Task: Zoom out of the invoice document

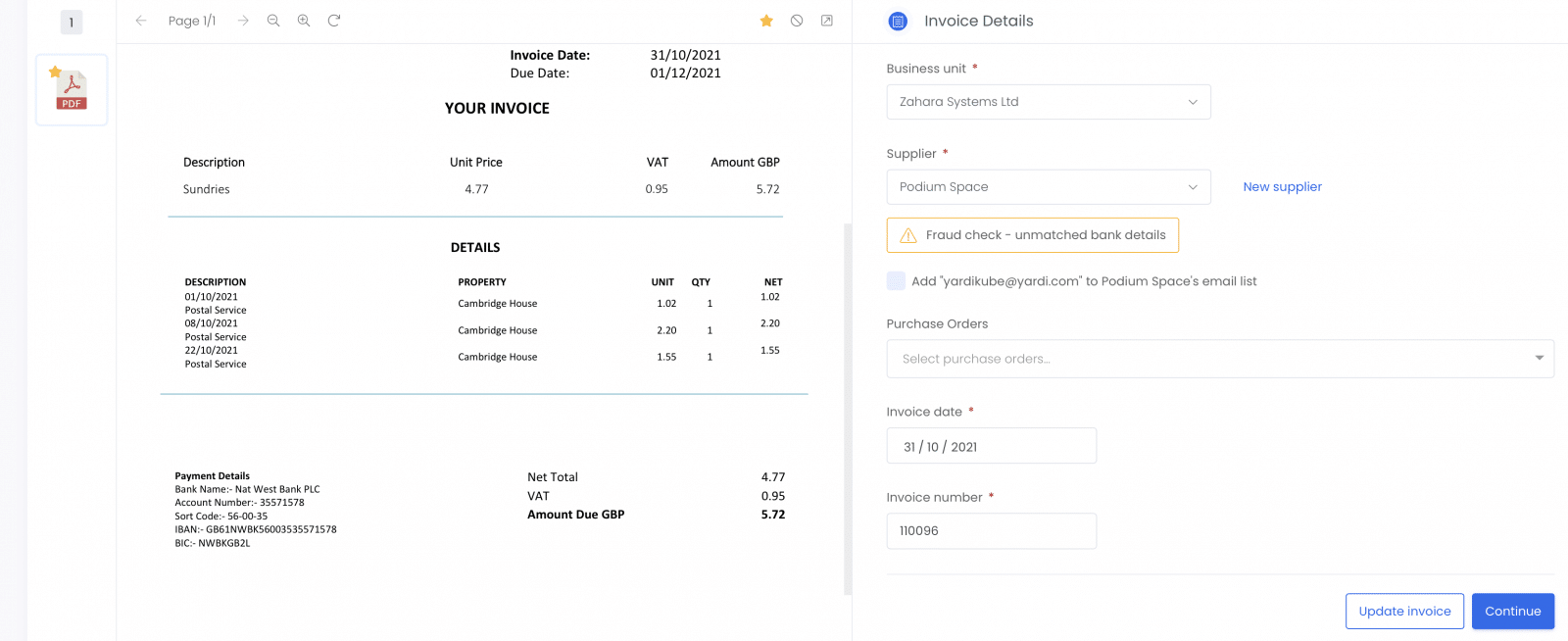Action: click(273, 21)
